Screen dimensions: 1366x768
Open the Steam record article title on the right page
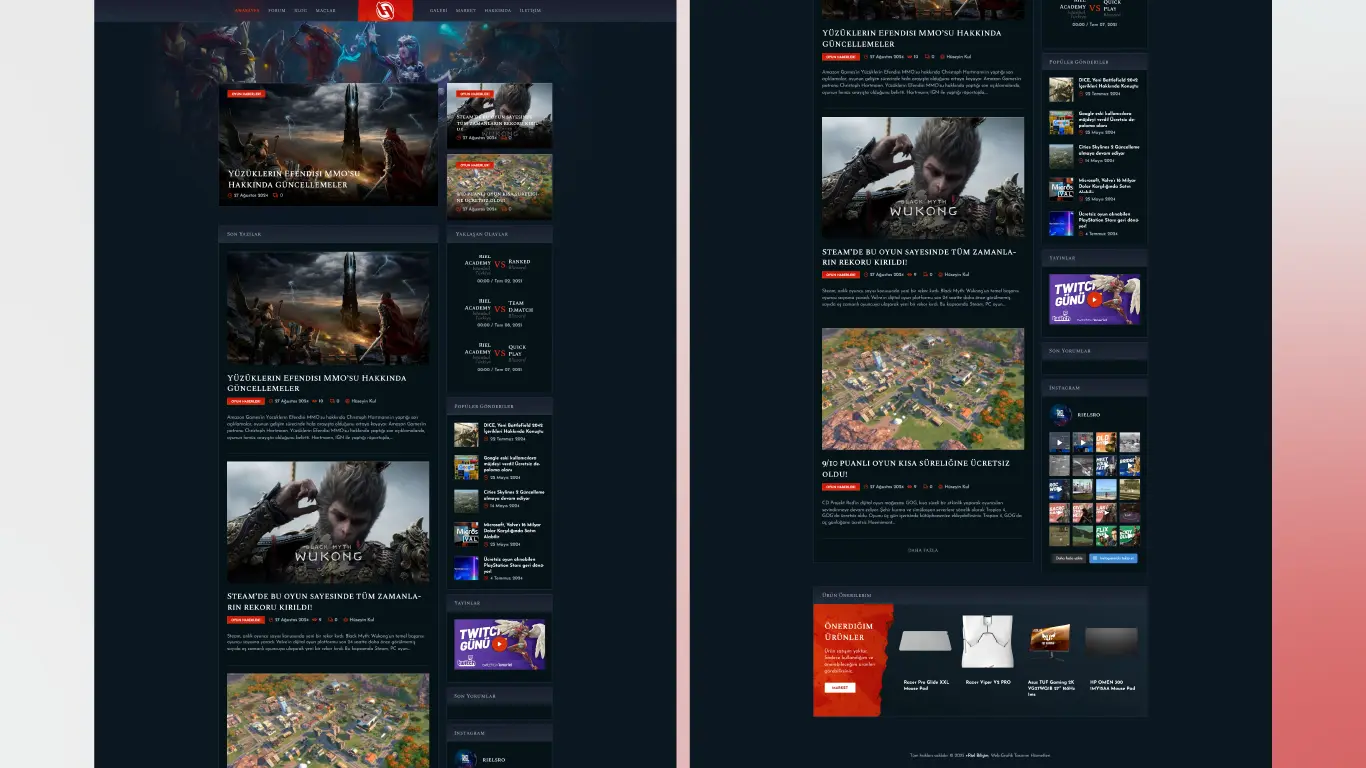pyautogui.click(x=919, y=257)
